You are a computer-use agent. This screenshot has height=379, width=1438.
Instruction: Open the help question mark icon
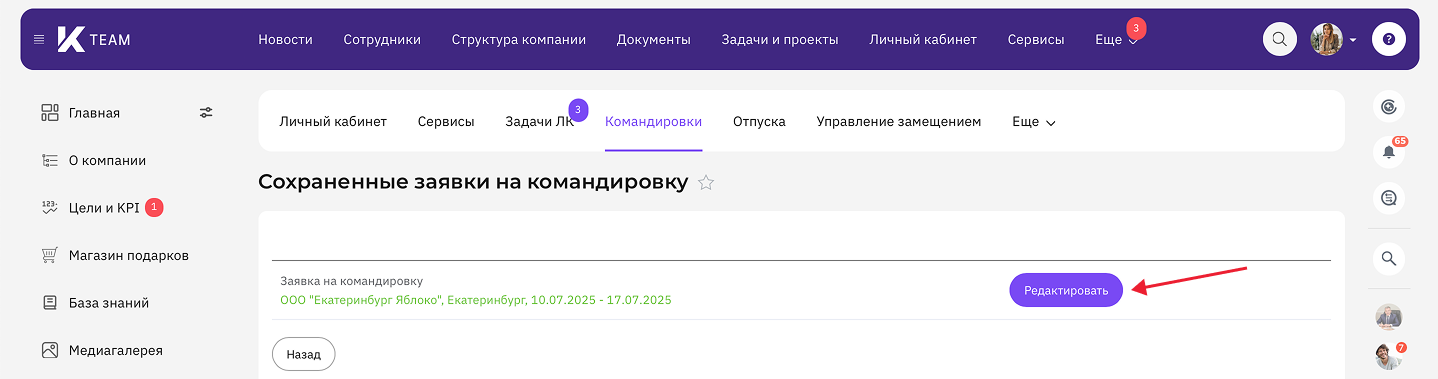pyautogui.click(x=1389, y=40)
